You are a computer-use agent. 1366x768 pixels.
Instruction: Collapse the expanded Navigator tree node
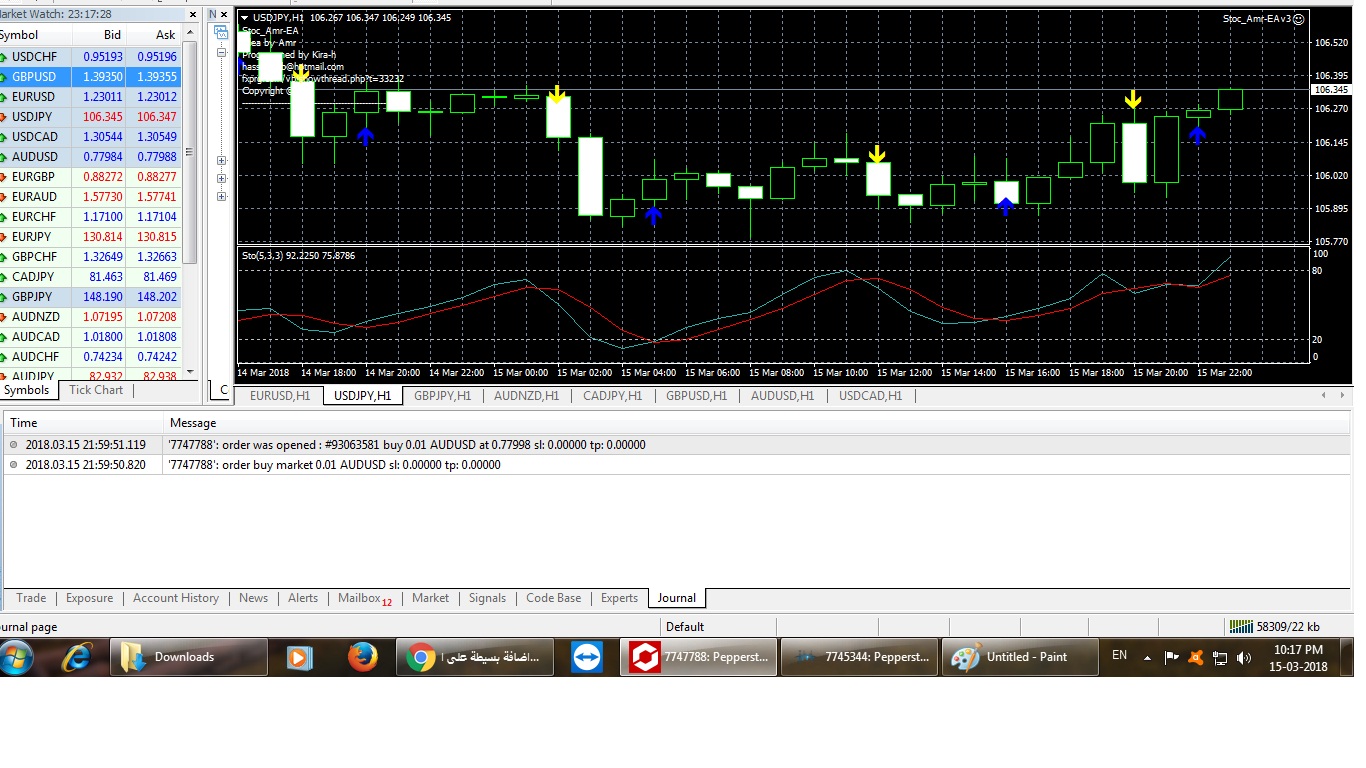click(x=222, y=52)
